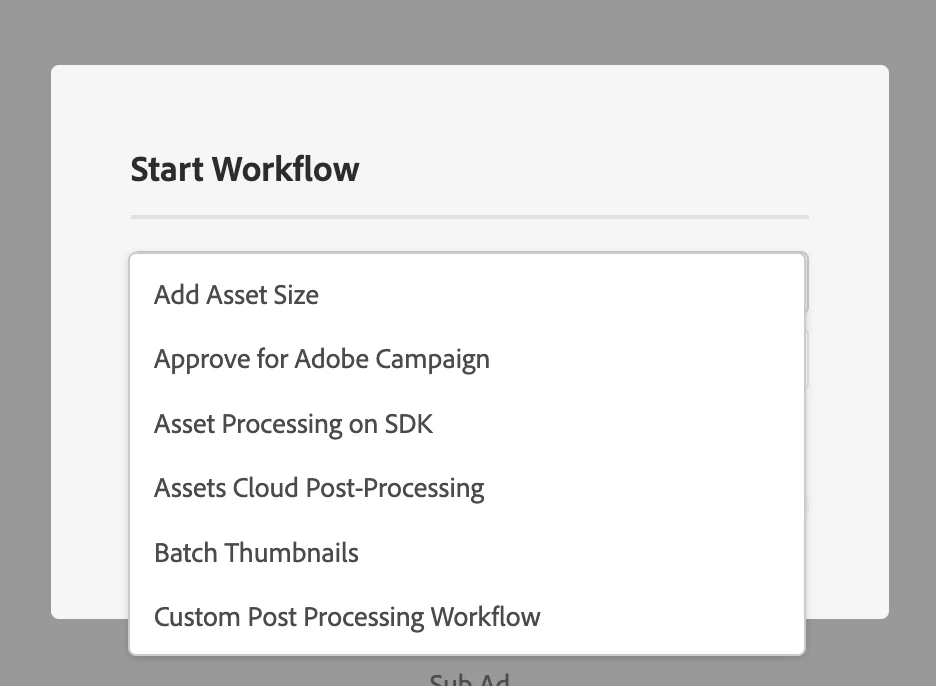Click the partially visible Sub Ad text

coord(469,680)
